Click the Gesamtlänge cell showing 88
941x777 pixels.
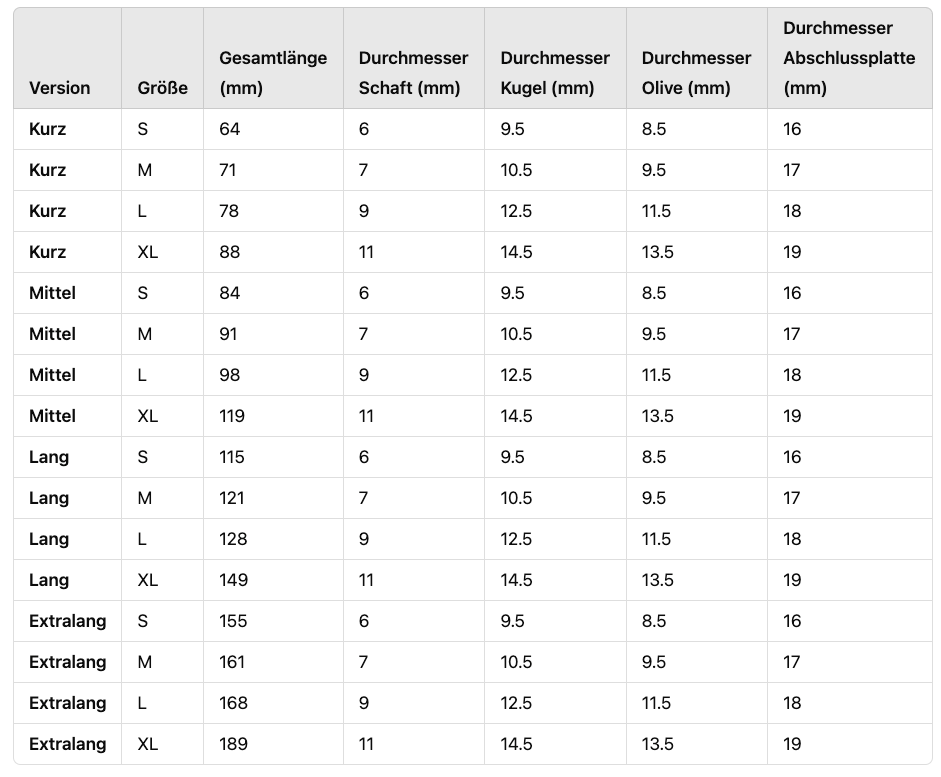click(230, 252)
